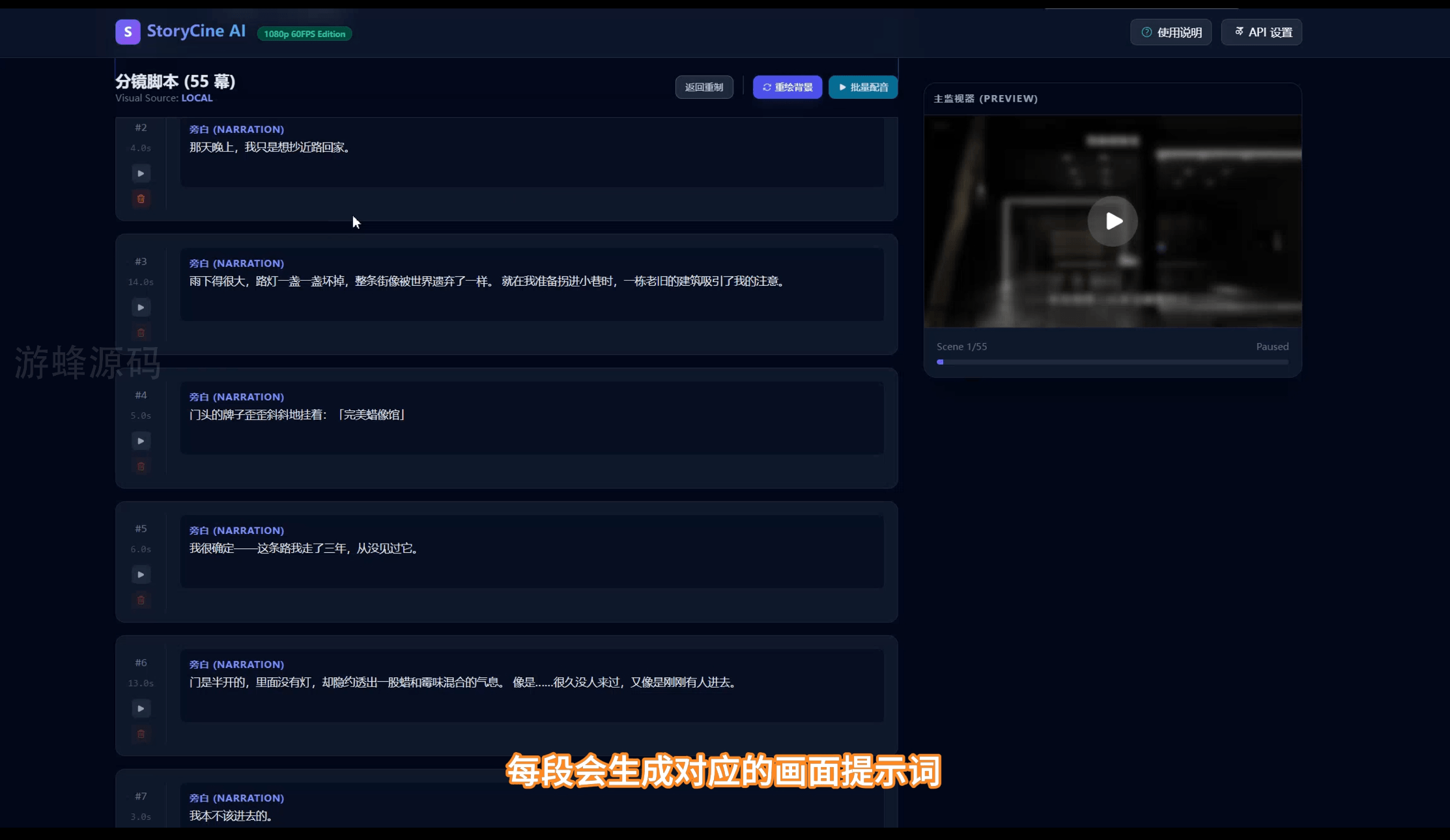Screen dimensions: 1450x840
Task: Delete scene #4 with trash icon
Action: click(141, 466)
